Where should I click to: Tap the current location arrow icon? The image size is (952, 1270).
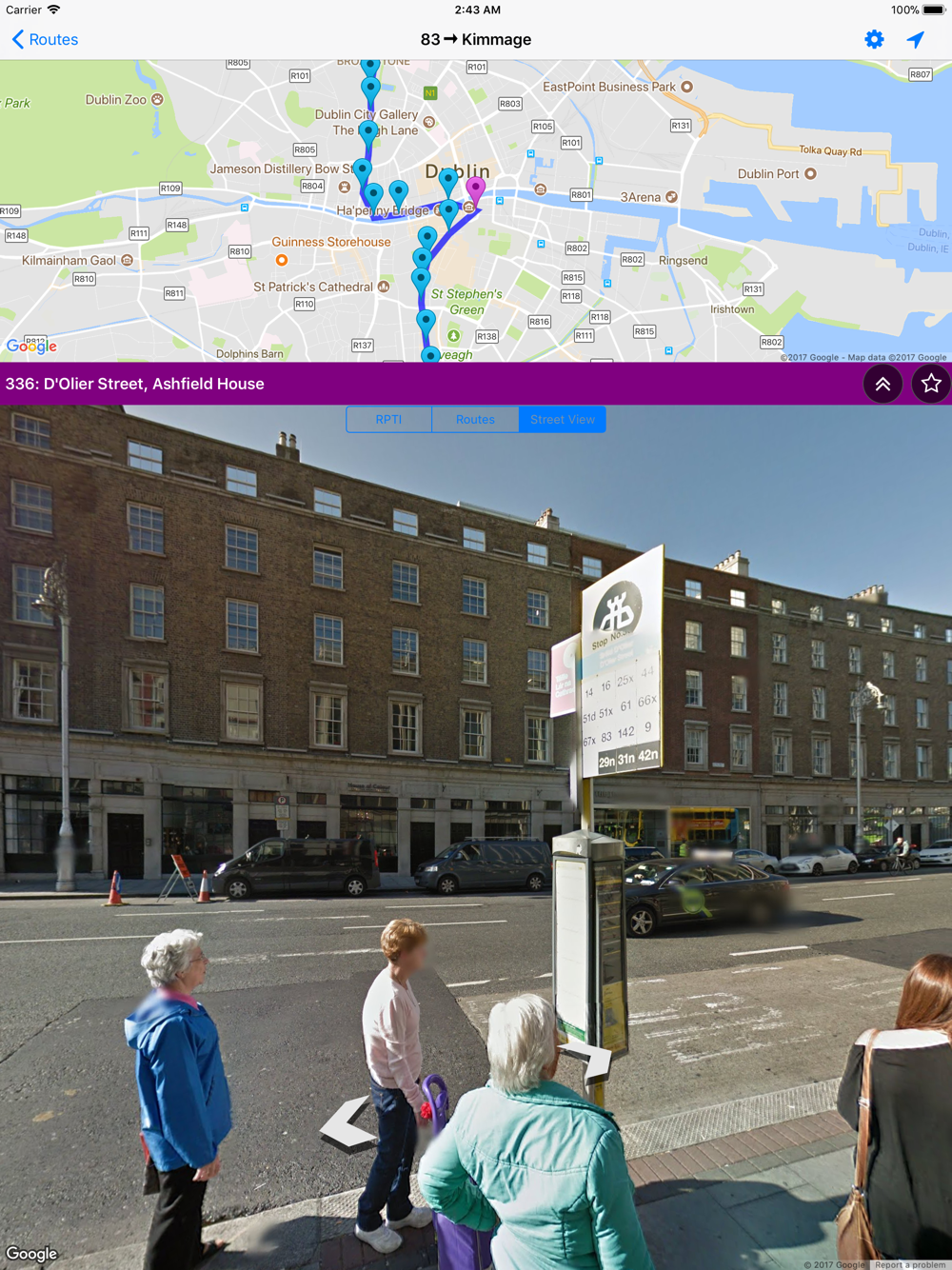coord(916,39)
